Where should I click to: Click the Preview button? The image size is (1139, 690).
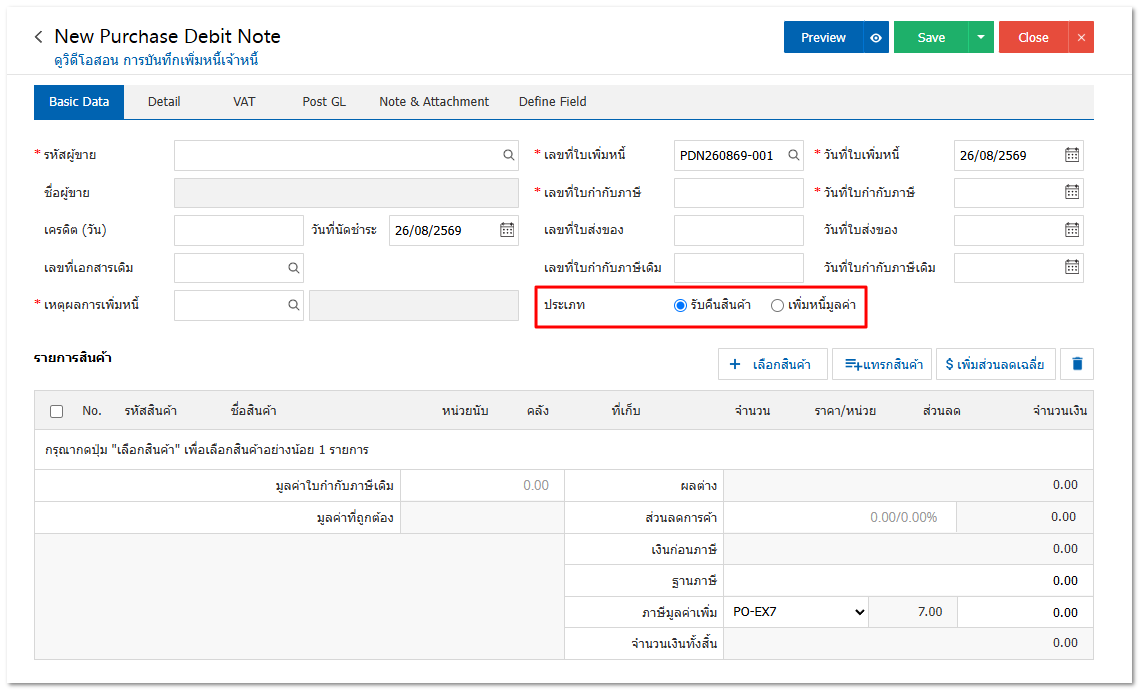(x=823, y=38)
